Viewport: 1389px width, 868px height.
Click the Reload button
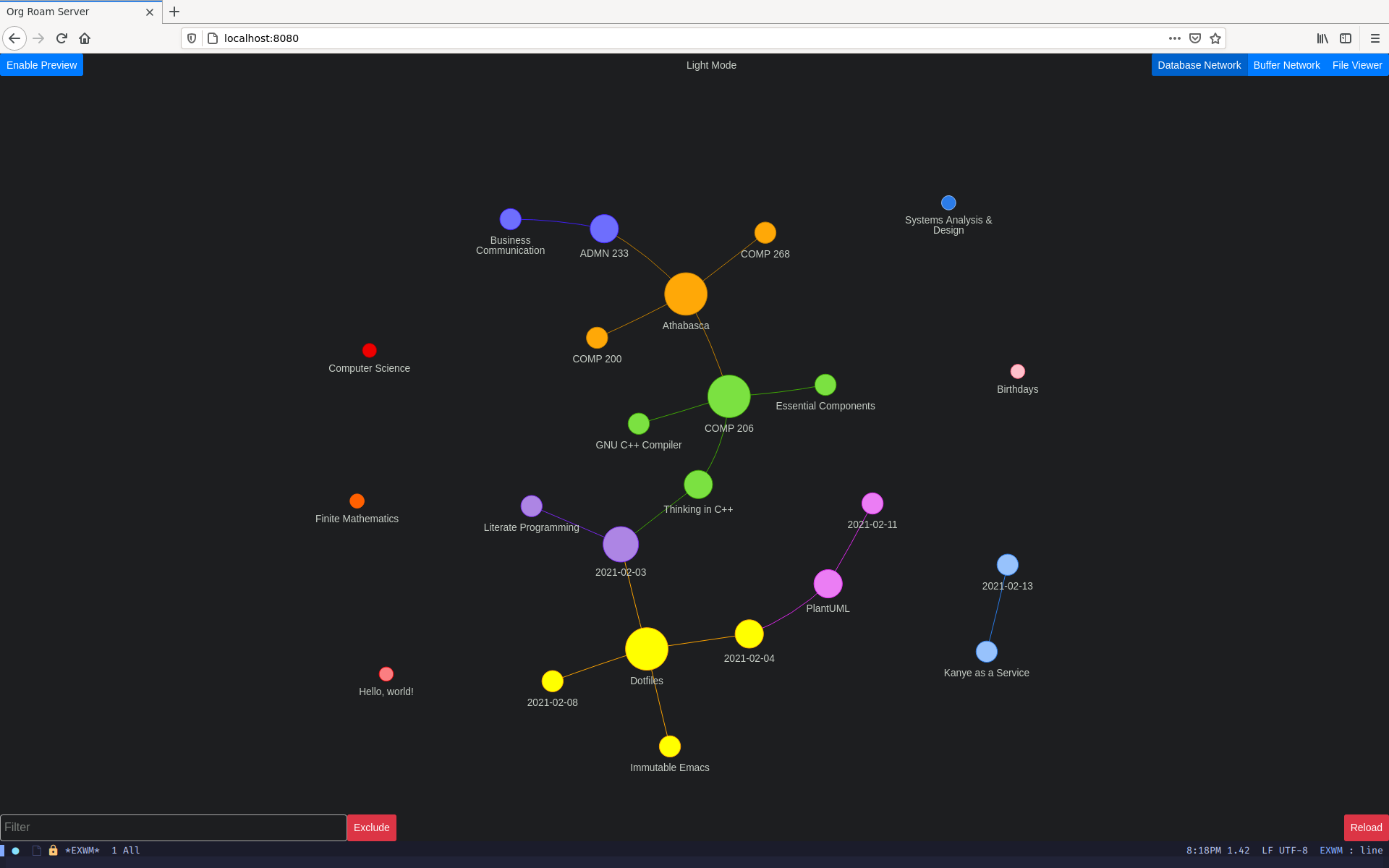click(x=1365, y=827)
